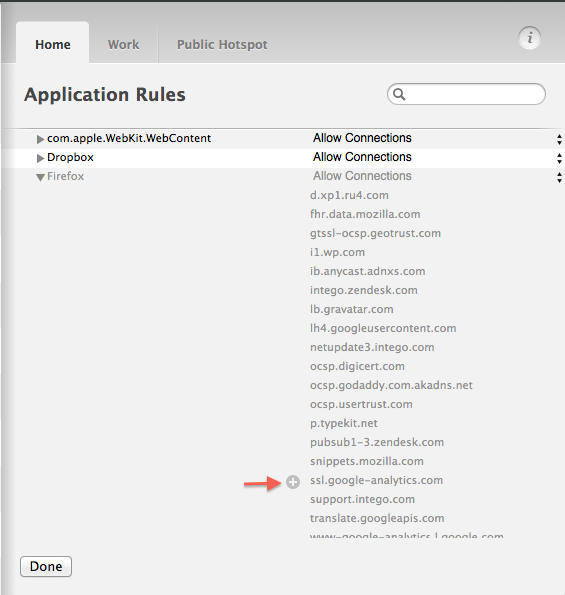Select support.intego.com domain
This screenshot has height=595, width=565.
(362, 499)
